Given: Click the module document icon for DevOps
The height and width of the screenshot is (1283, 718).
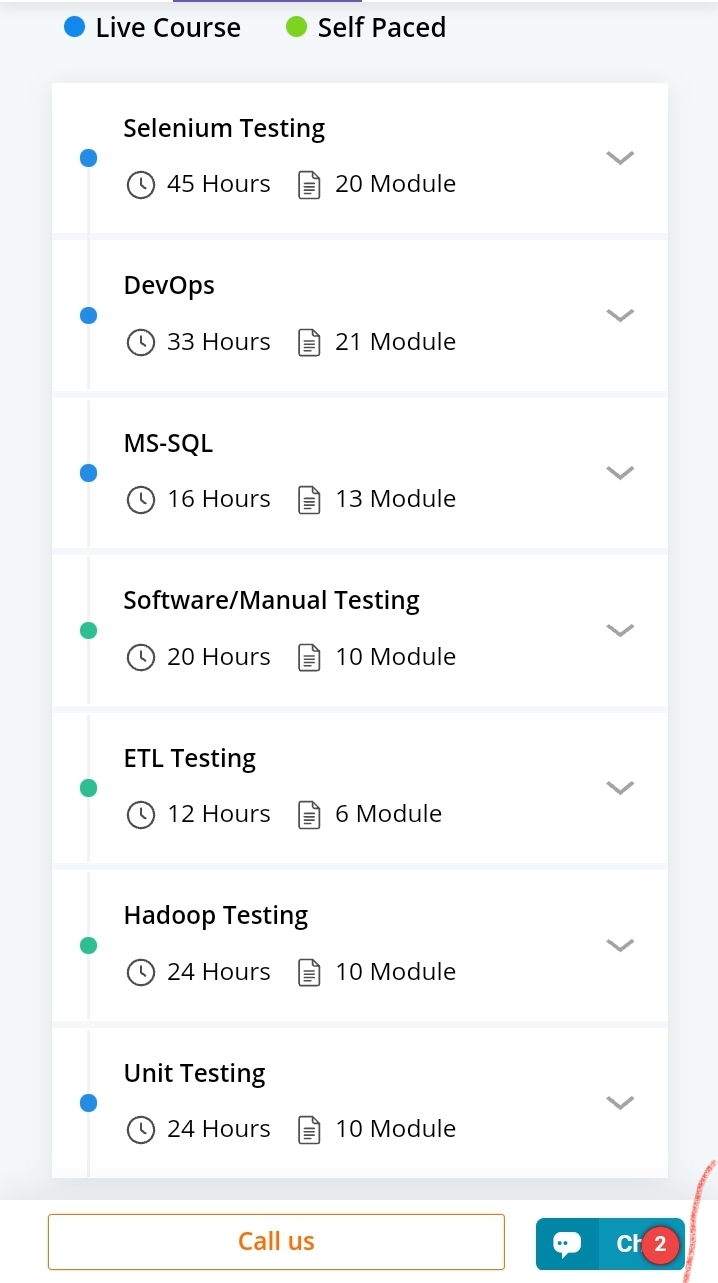Looking at the screenshot, I should coord(310,343).
